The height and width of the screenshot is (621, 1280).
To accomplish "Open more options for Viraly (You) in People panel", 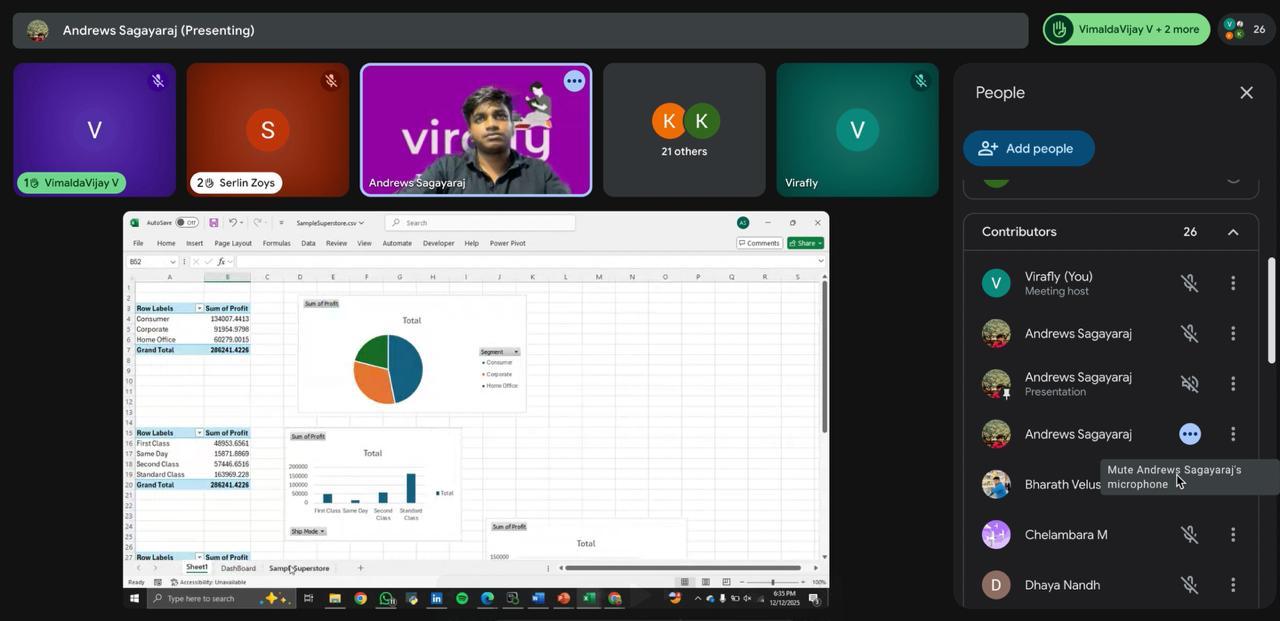I will pos(1233,282).
